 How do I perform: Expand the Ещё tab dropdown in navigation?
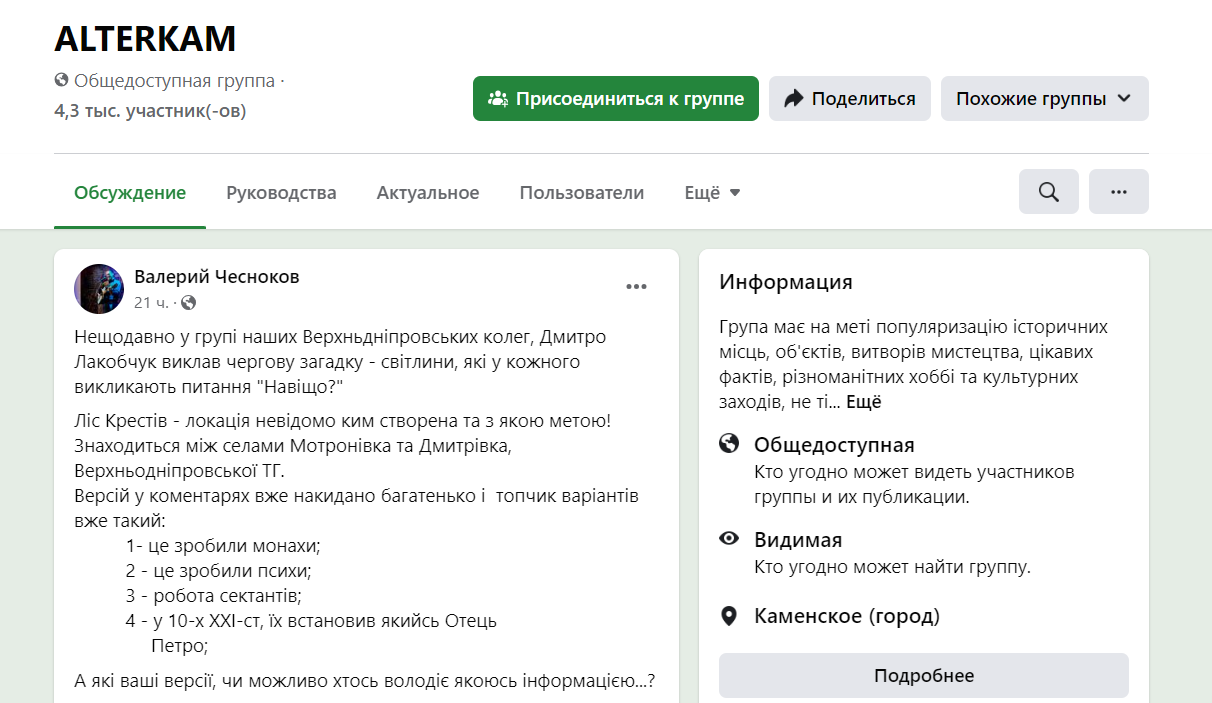(712, 192)
